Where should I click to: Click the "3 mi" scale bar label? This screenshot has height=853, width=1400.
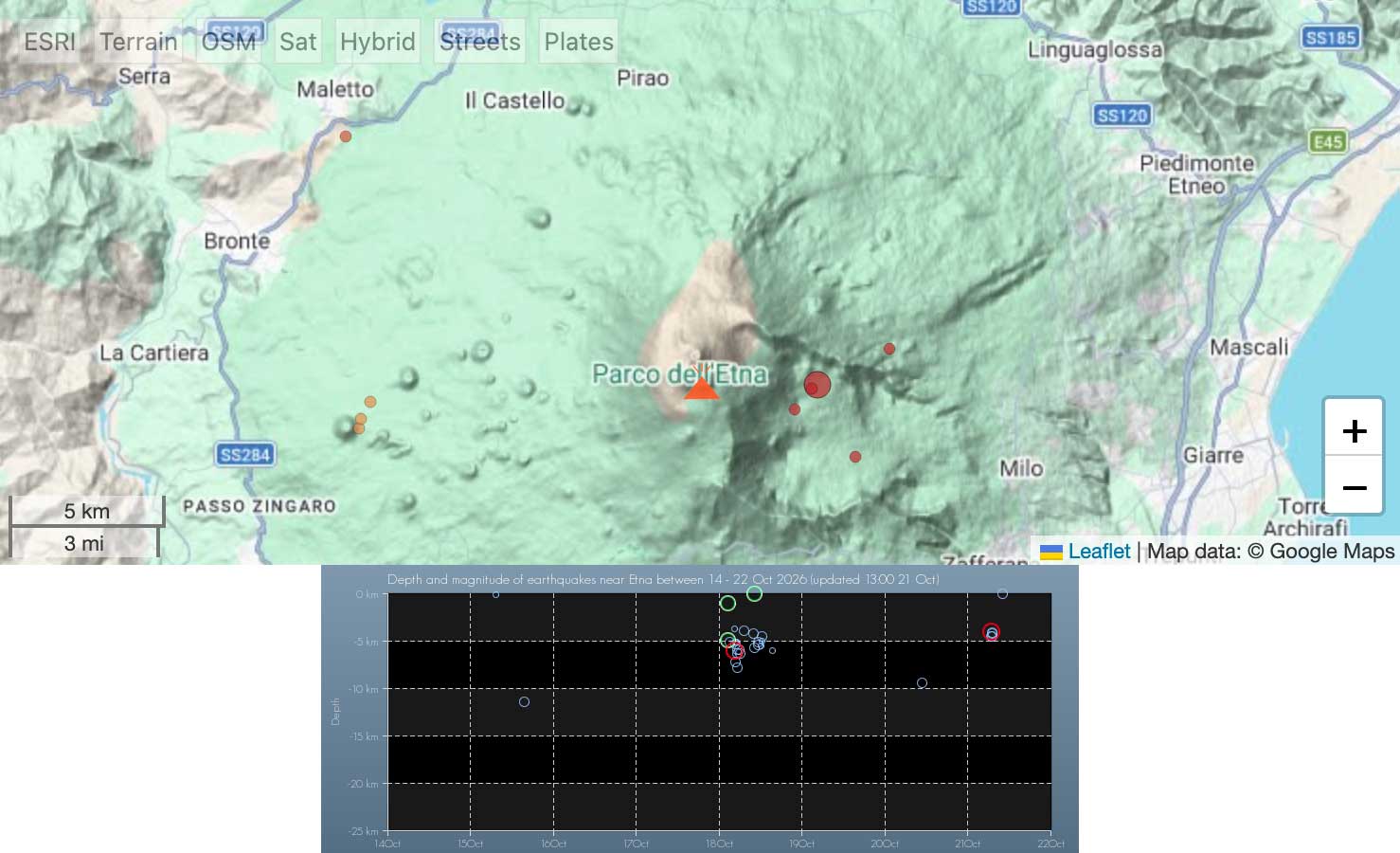coord(84,544)
